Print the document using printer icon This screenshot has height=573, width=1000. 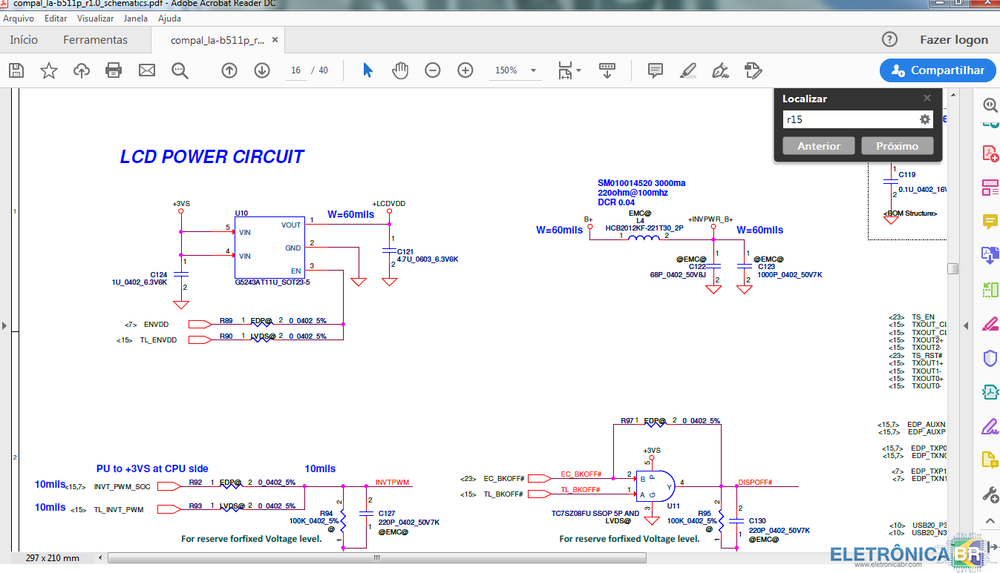click(114, 71)
